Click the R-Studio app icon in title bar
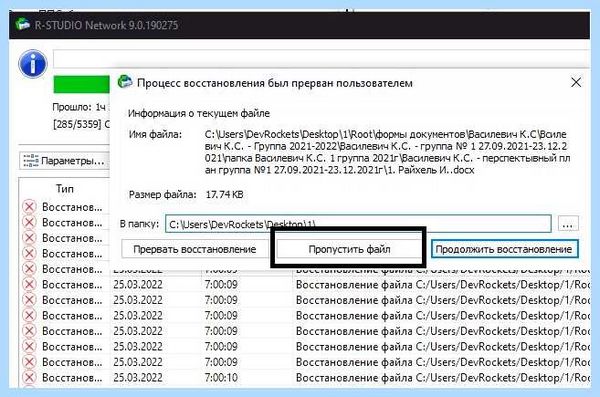This screenshot has width=600, height=397. point(23,24)
